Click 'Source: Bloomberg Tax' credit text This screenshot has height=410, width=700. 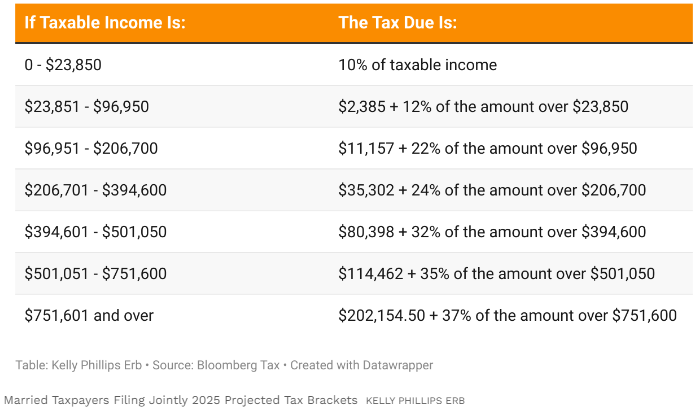click(x=216, y=365)
